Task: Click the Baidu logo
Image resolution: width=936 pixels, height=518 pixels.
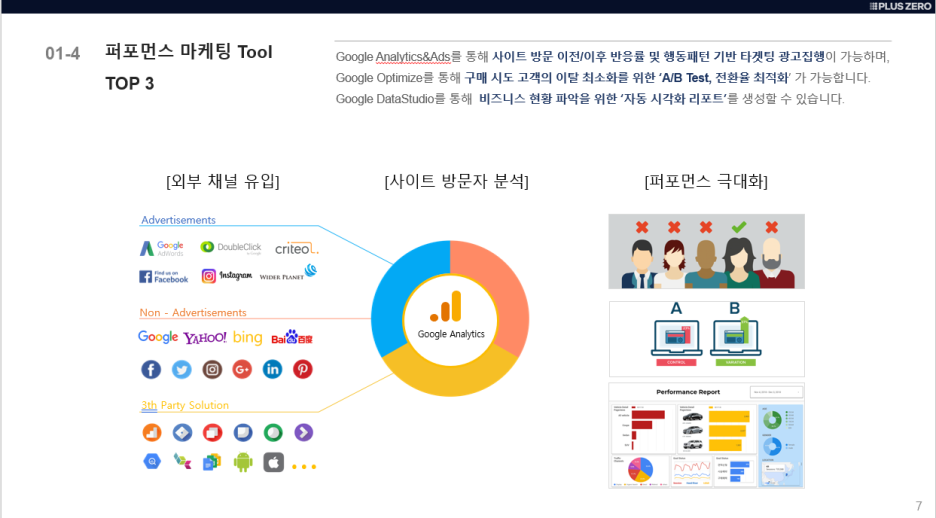Action: pyautogui.click(x=292, y=338)
